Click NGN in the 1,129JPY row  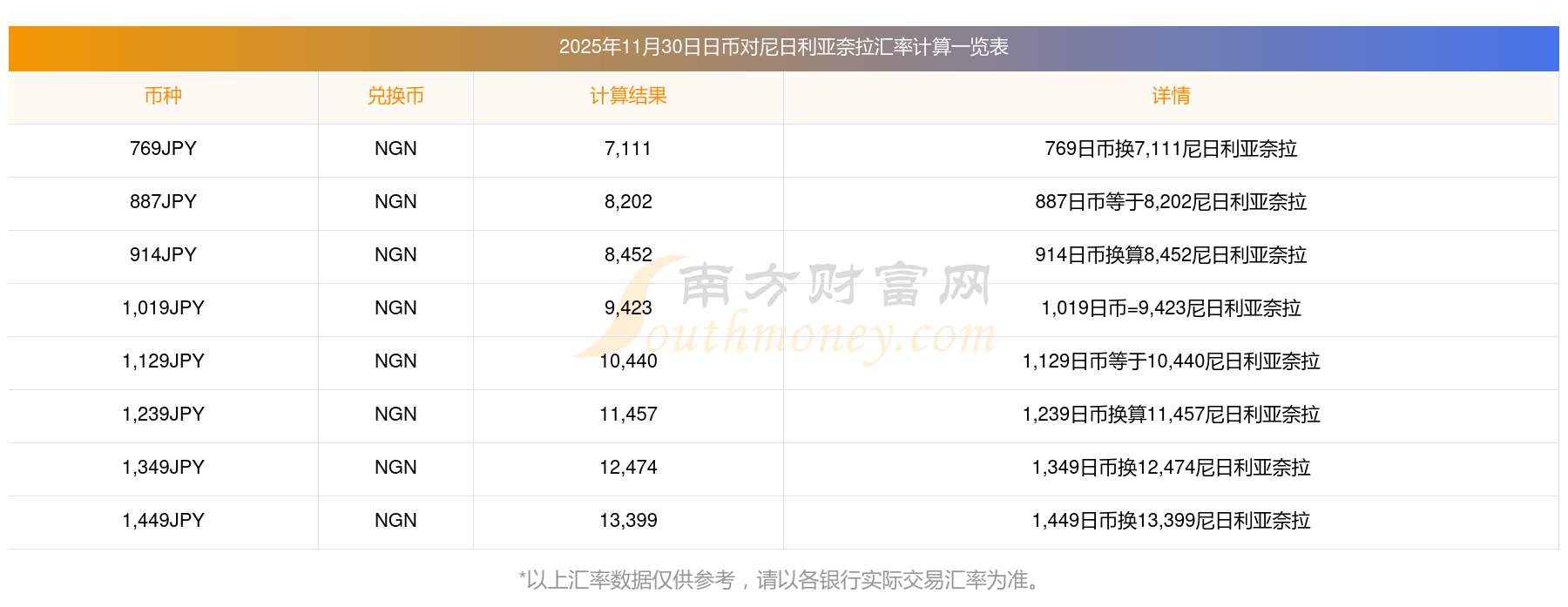tap(395, 361)
